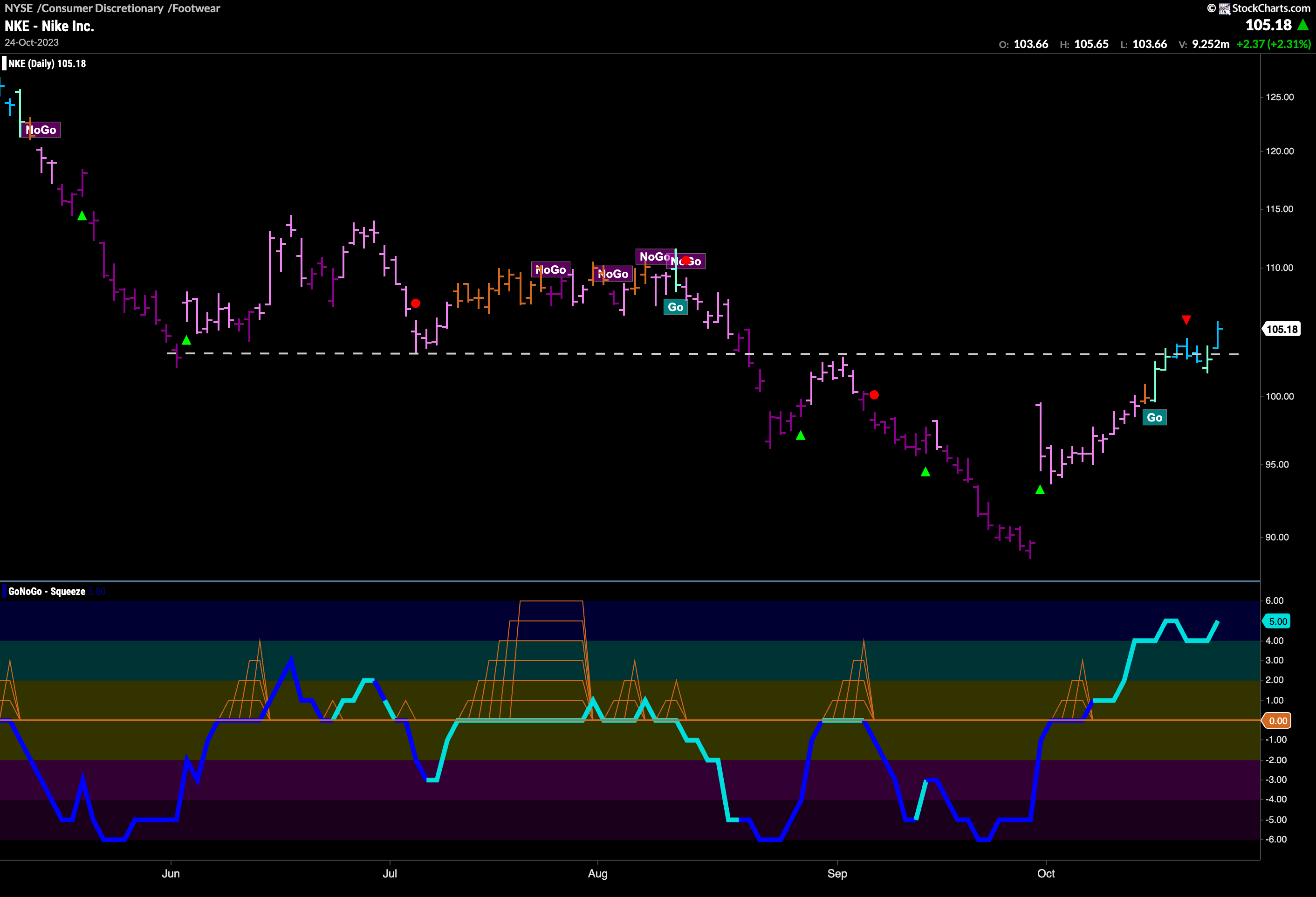Click the green triangle marker at the start of June
The height and width of the screenshot is (897, 1316).
186,340
